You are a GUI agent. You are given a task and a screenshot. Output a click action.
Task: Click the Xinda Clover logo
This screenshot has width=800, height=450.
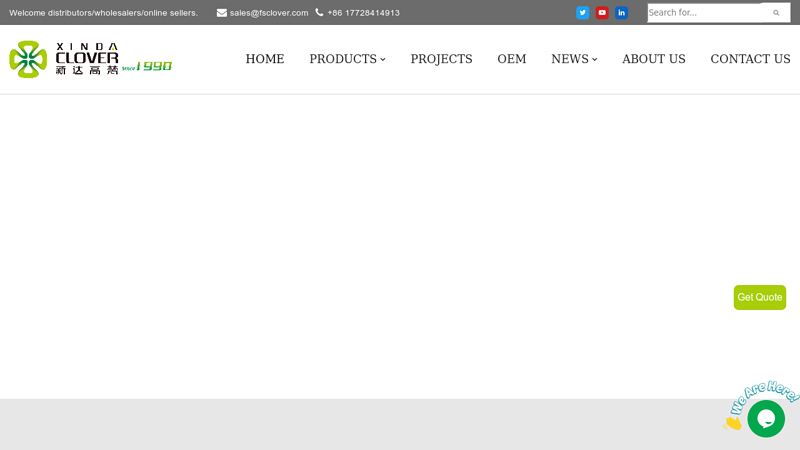point(90,59)
